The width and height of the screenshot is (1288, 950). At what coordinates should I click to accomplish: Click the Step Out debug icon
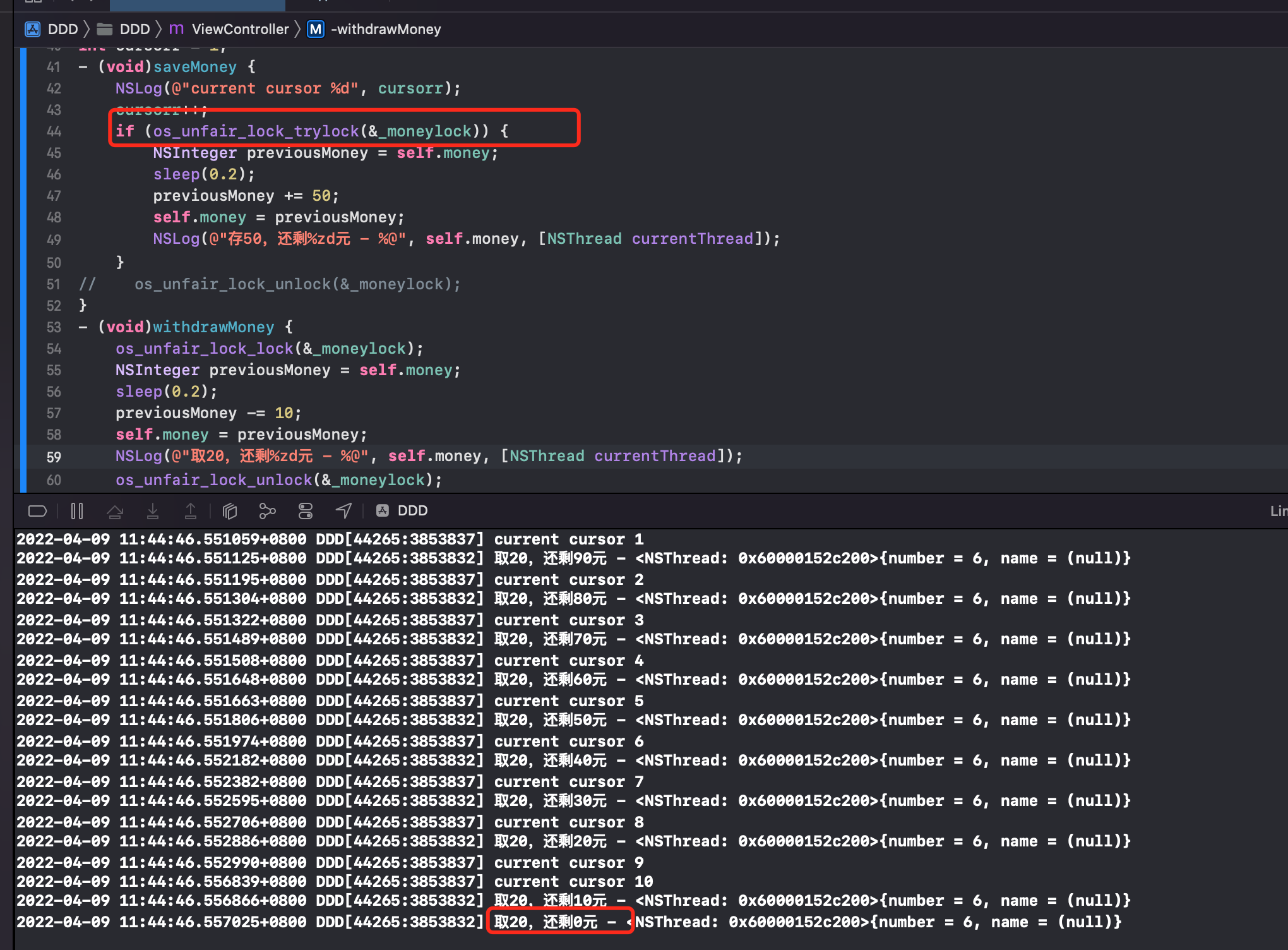tap(191, 510)
